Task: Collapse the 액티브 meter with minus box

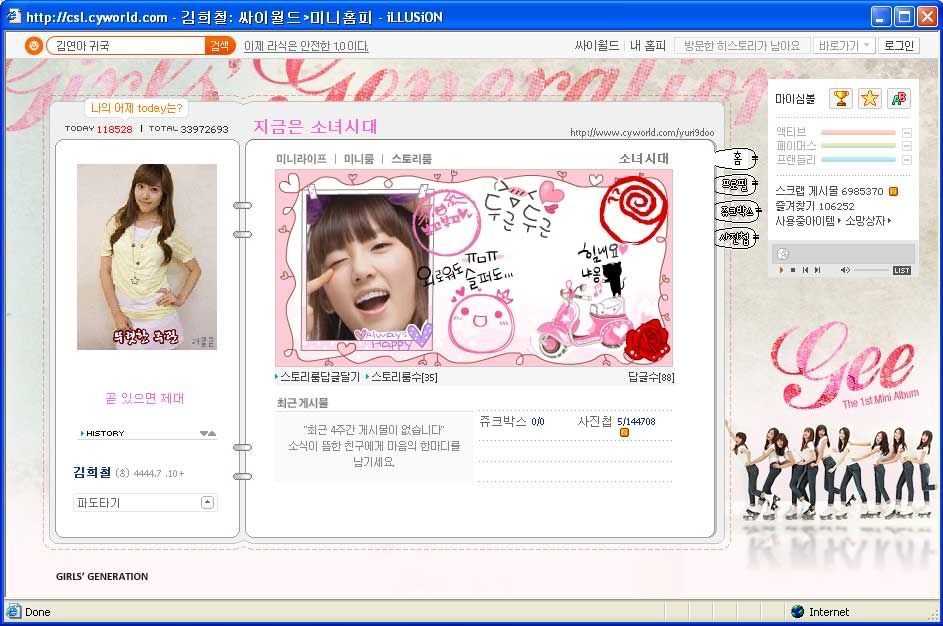Action: [x=907, y=132]
